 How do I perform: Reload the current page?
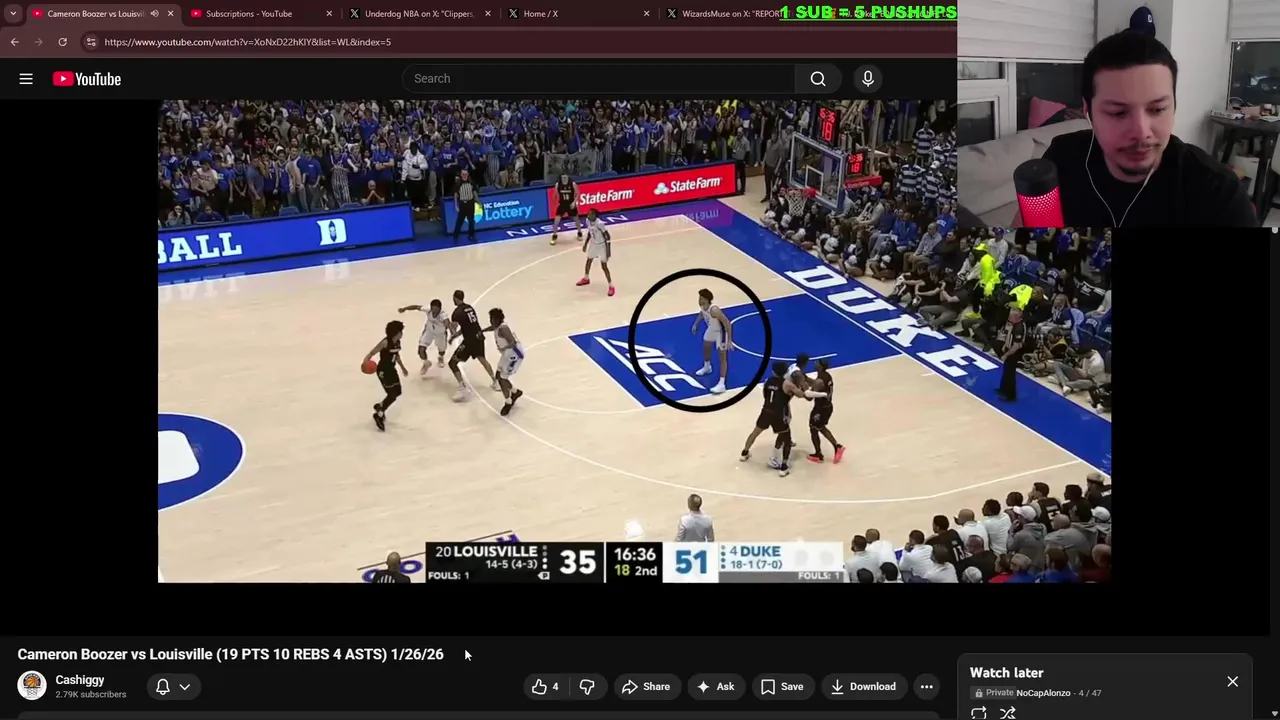pyautogui.click(x=62, y=42)
